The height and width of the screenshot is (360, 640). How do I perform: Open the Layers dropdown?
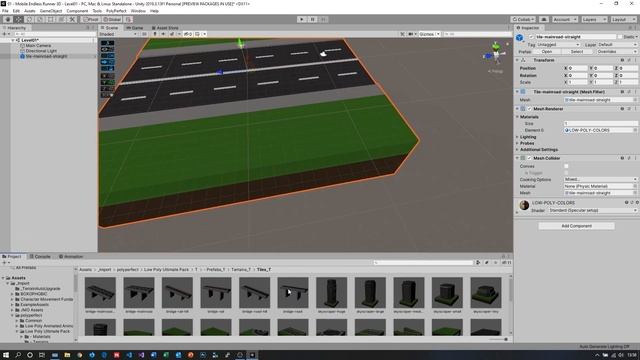(594, 19)
